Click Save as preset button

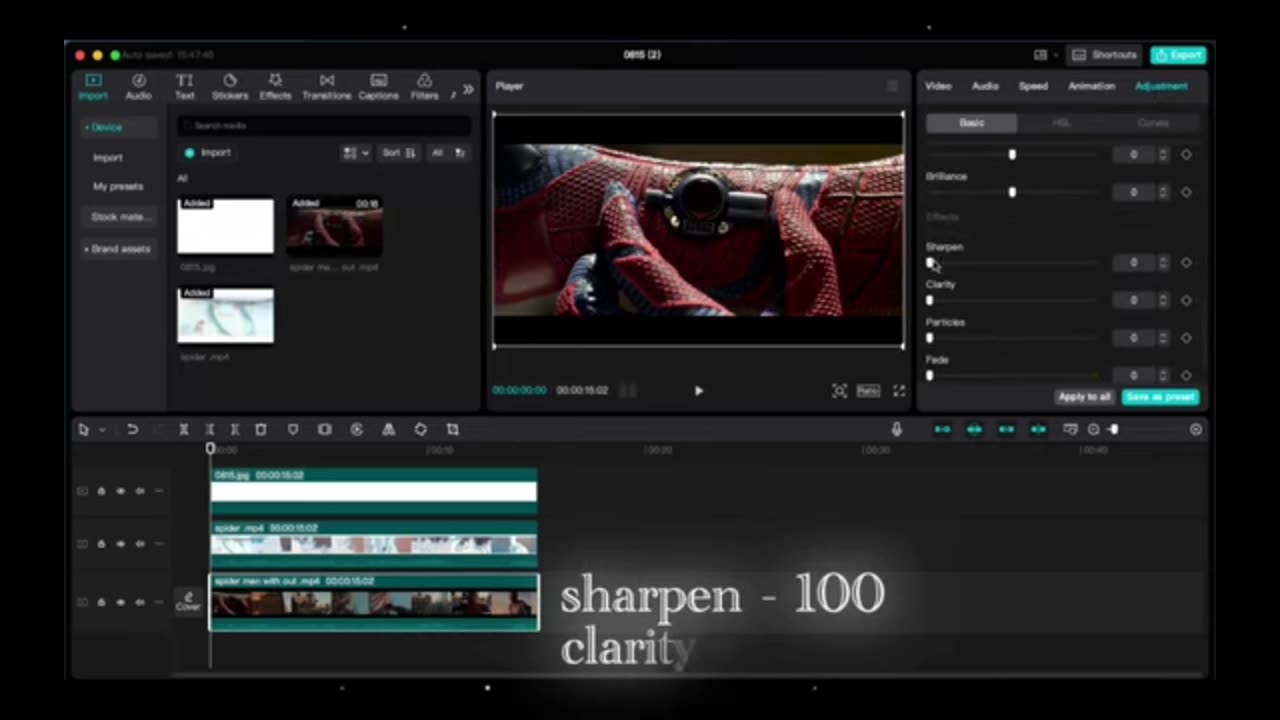tap(1160, 397)
